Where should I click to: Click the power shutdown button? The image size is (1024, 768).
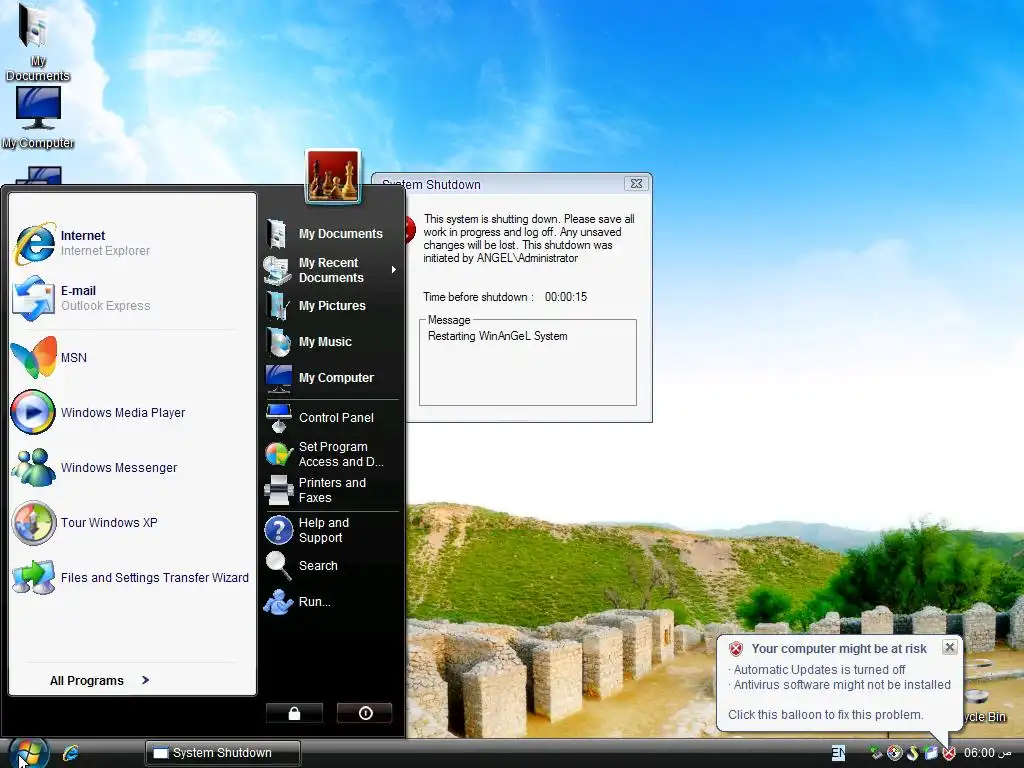click(x=365, y=713)
